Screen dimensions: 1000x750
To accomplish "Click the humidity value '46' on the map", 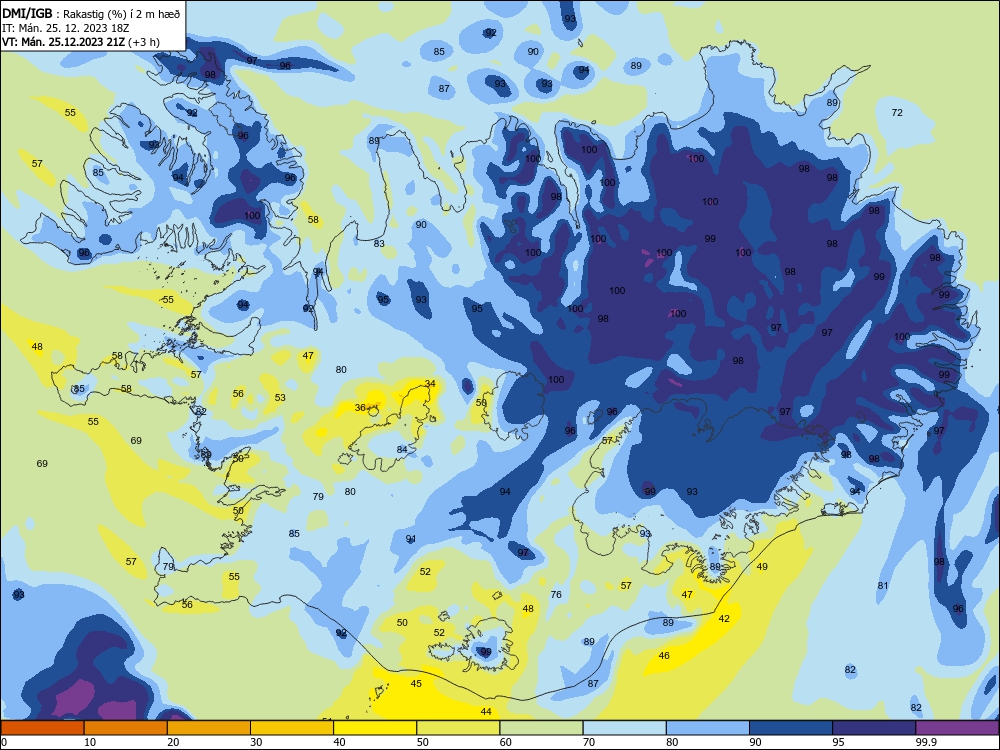I will click(x=664, y=655).
